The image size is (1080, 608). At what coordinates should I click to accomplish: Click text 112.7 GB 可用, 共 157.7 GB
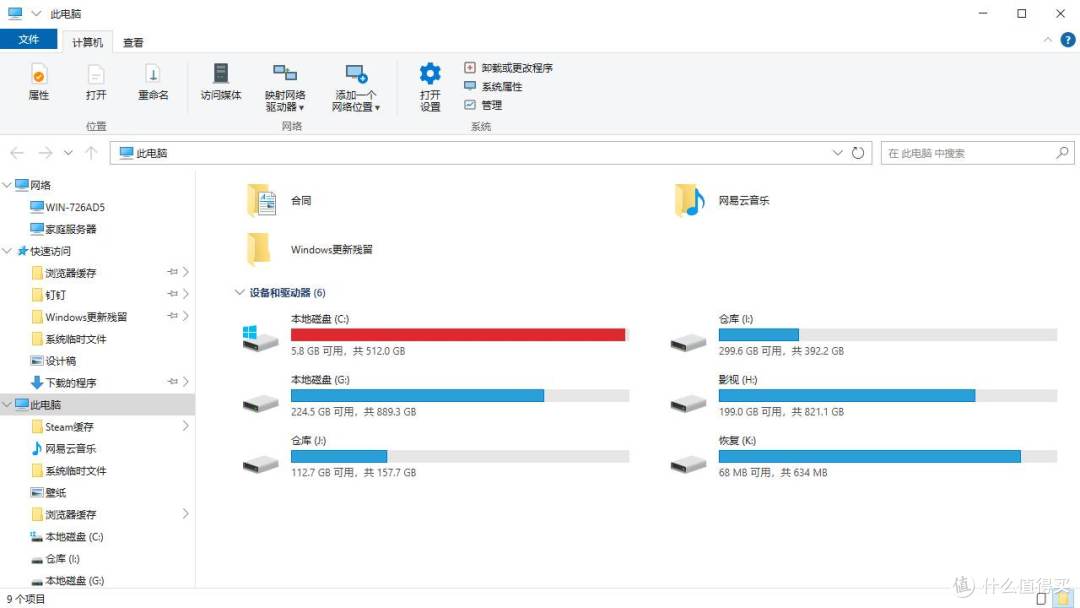click(353, 472)
